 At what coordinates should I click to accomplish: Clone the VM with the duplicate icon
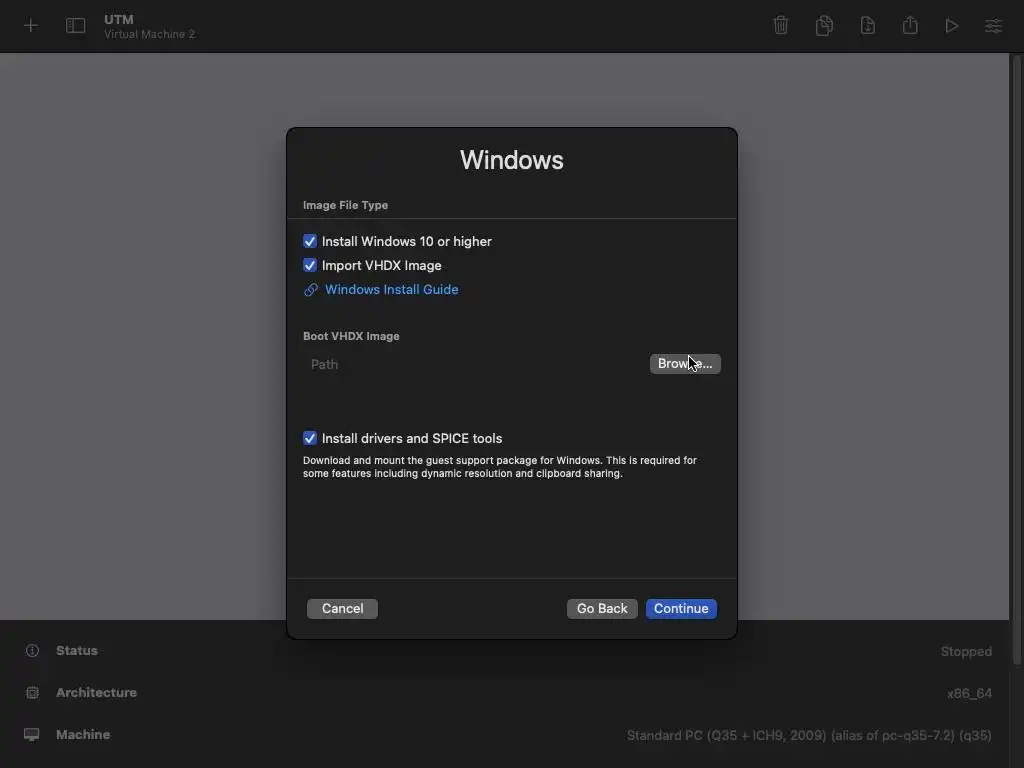click(x=824, y=25)
